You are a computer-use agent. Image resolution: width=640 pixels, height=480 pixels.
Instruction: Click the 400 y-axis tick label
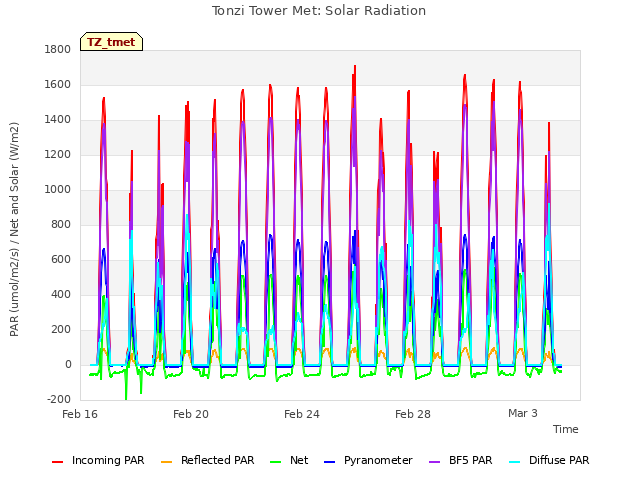pos(61,295)
